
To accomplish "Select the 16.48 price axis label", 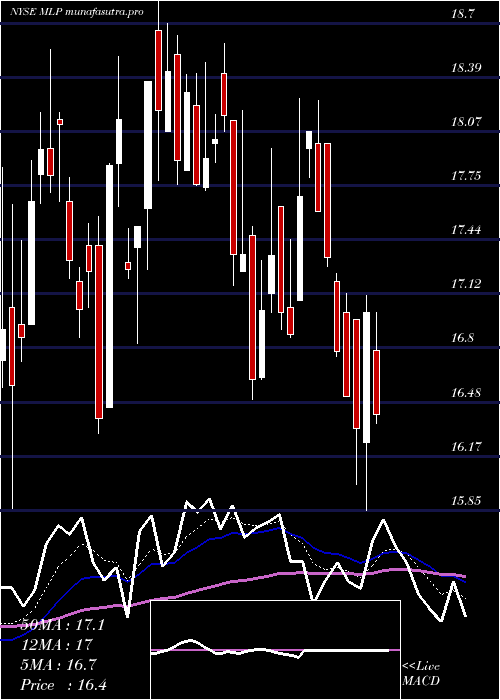I will pyautogui.click(x=467, y=392).
